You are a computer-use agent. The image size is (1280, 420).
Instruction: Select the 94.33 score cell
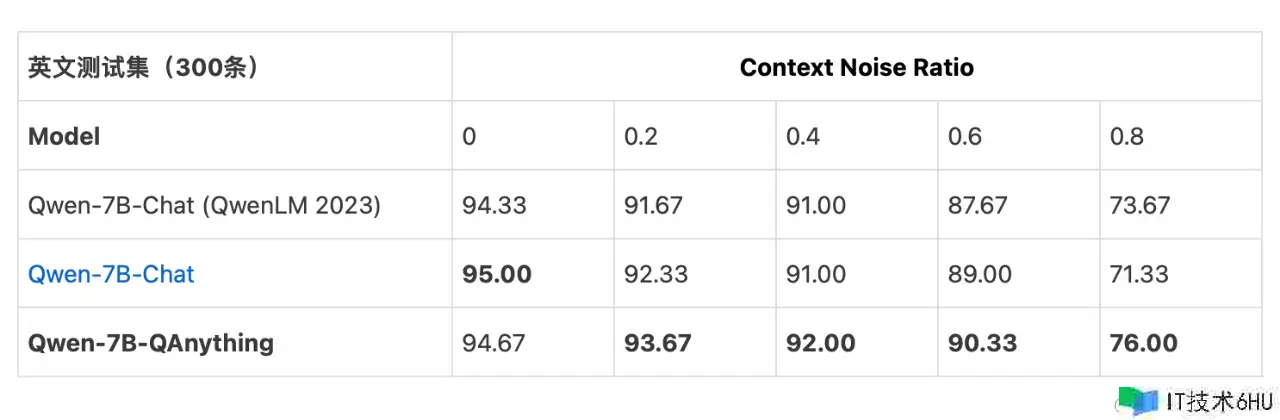(x=494, y=205)
